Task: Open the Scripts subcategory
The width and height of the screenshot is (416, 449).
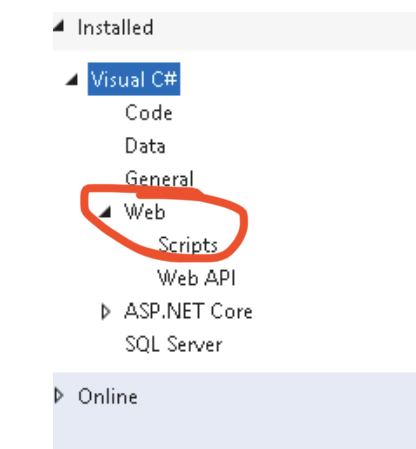Action: point(188,245)
